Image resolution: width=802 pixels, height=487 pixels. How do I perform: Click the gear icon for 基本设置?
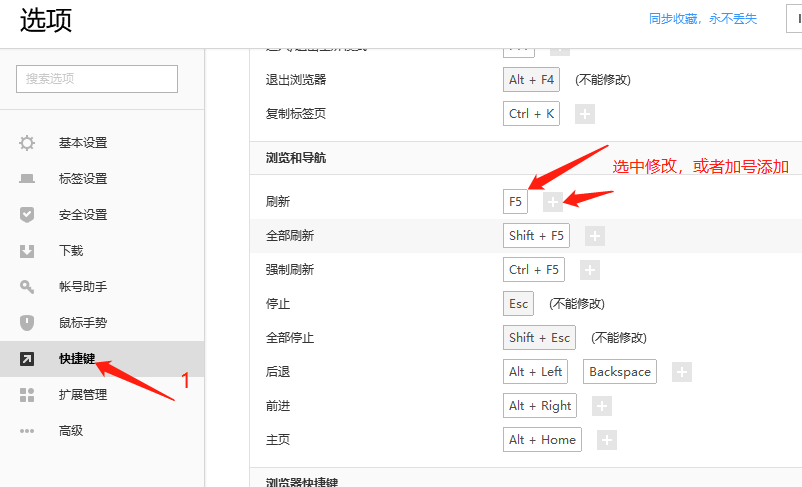[27, 143]
